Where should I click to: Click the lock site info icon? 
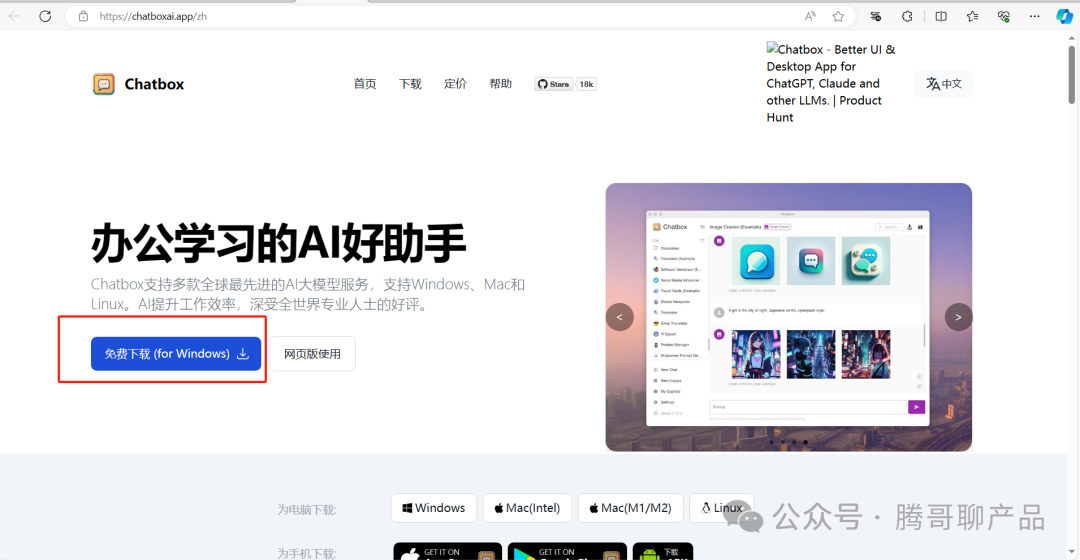click(x=83, y=16)
